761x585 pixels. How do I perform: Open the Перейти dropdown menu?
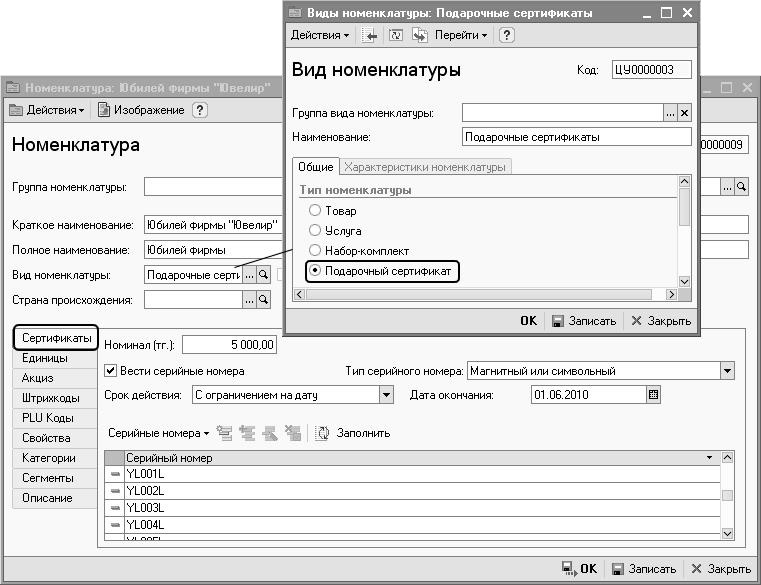pos(461,36)
